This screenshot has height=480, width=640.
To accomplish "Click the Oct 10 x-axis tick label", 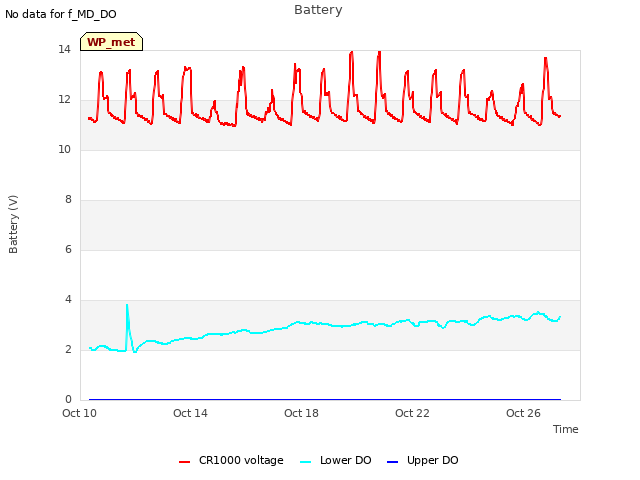I will (80, 413).
